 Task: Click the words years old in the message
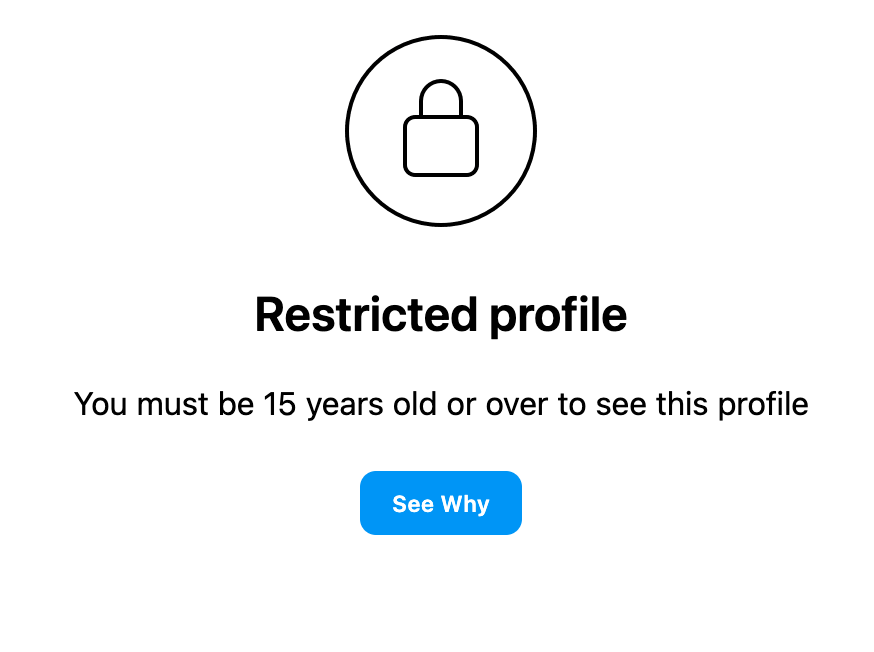pos(371,405)
